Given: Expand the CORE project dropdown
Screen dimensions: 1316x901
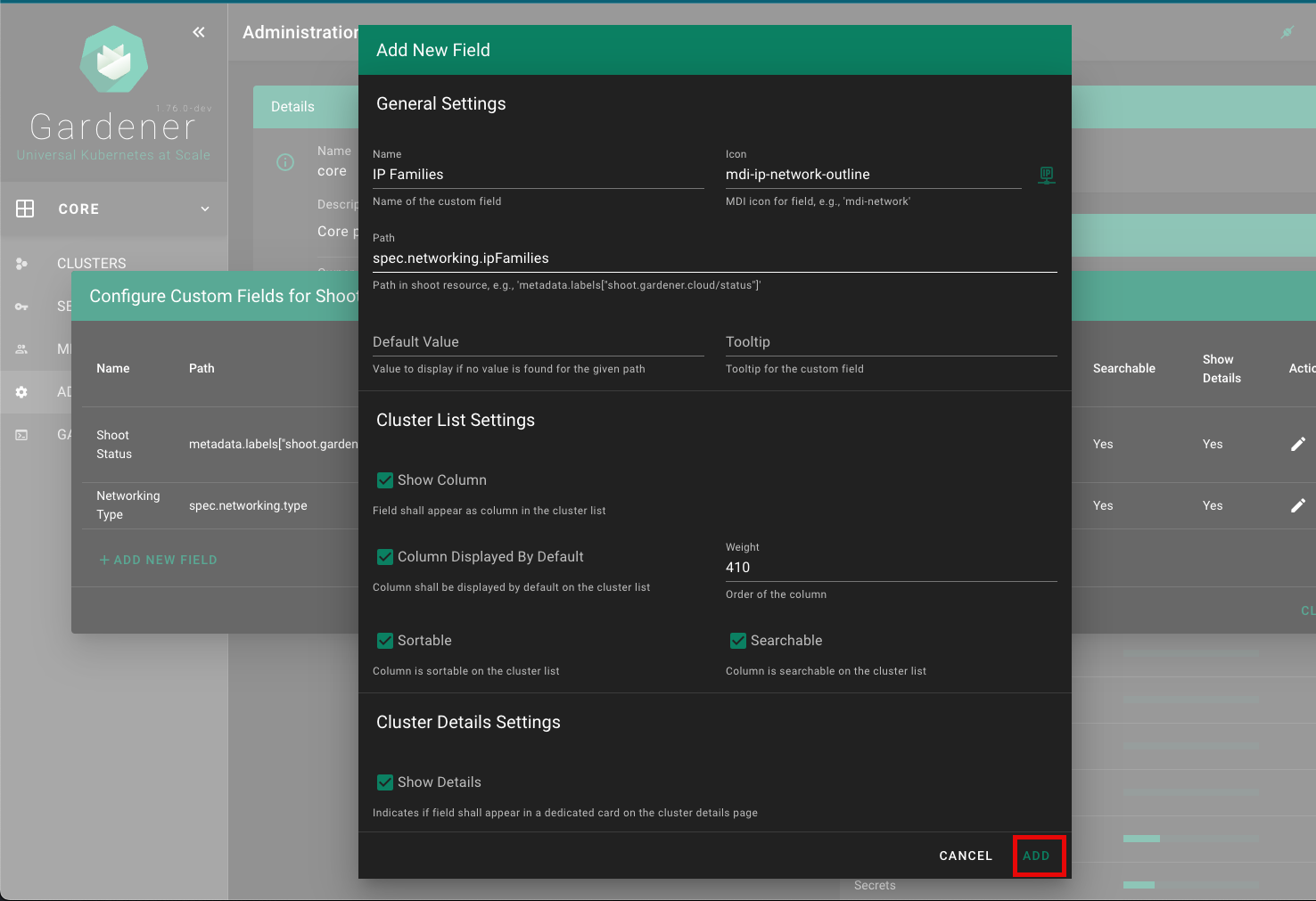Looking at the screenshot, I should pyautogui.click(x=205, y=209).
